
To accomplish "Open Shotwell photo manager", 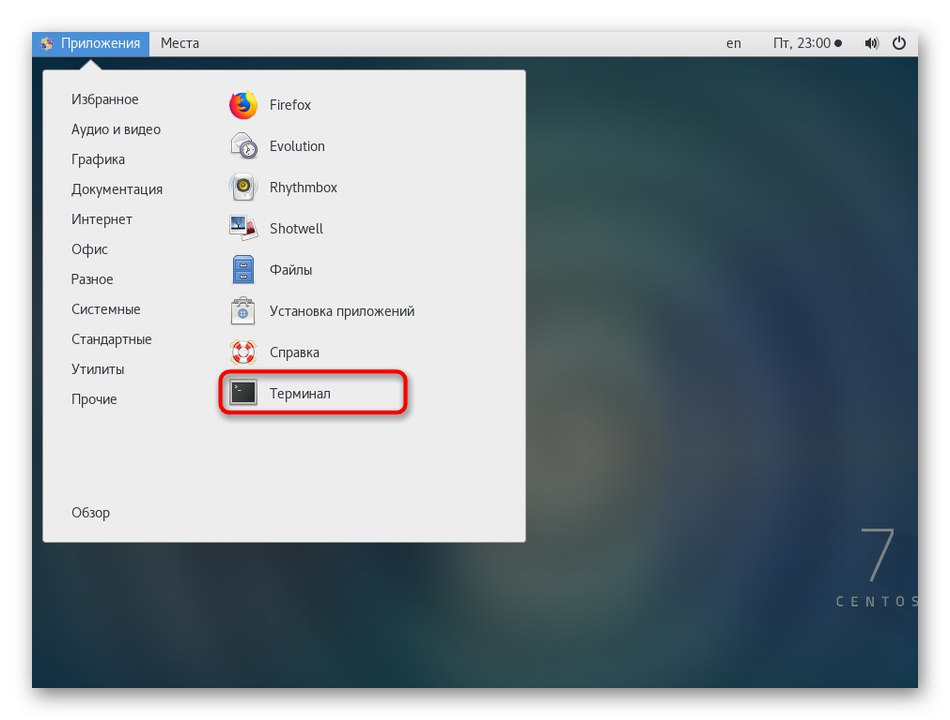I will point(296,228).
